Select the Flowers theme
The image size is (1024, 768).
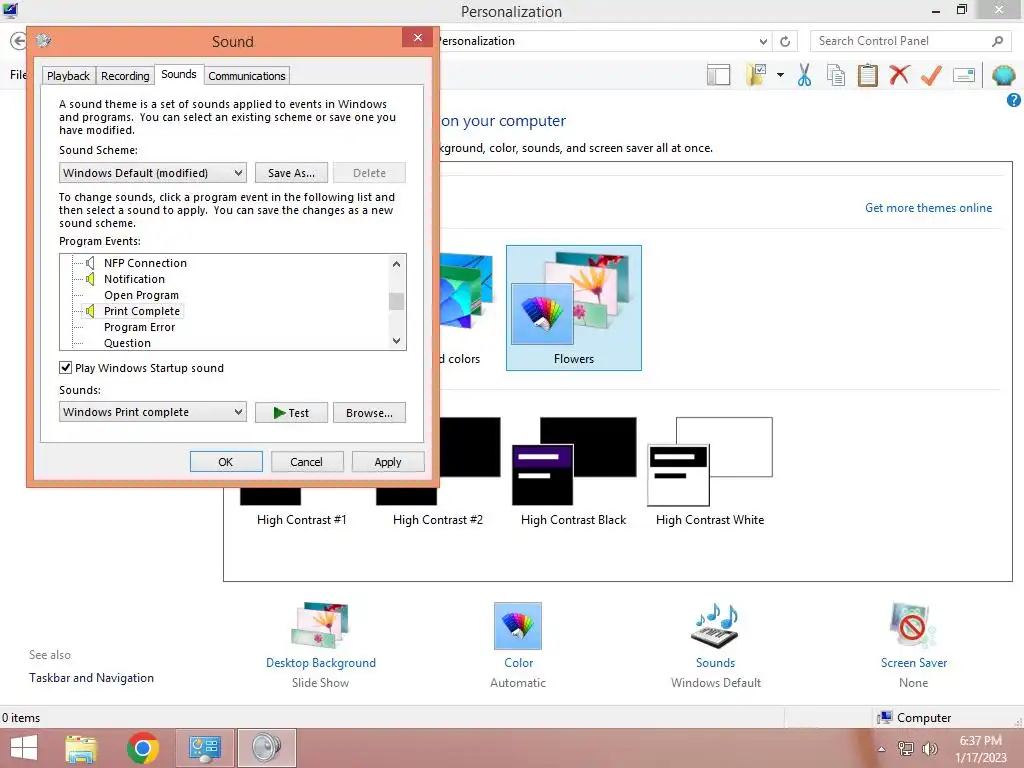coord(574,308)
